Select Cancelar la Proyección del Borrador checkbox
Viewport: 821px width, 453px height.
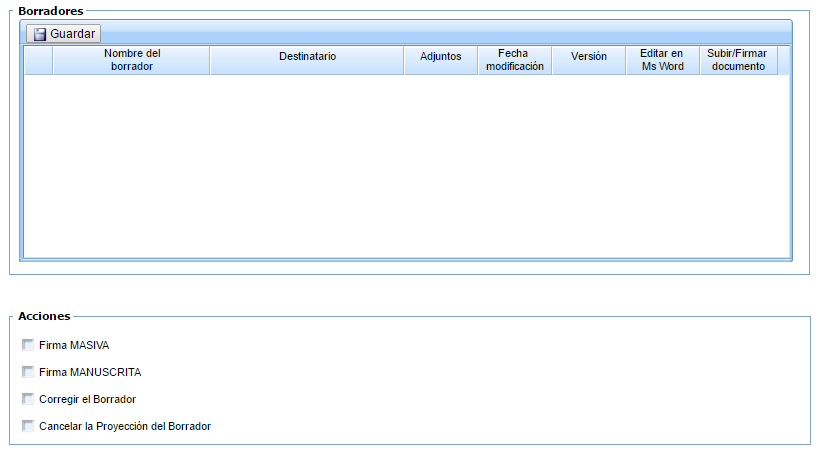coord(28,426)
